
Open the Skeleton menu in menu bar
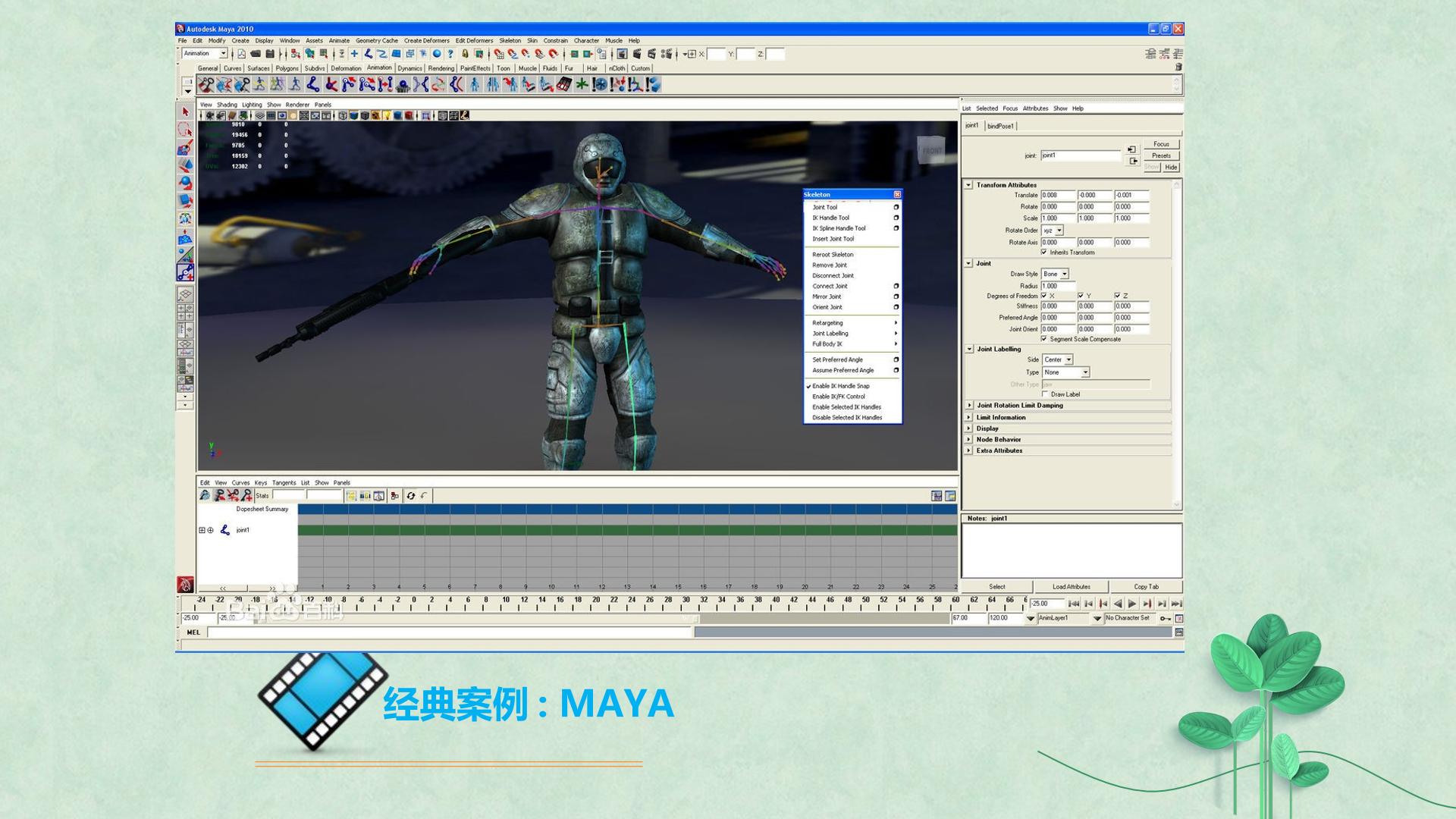click(x=510, y=41)
